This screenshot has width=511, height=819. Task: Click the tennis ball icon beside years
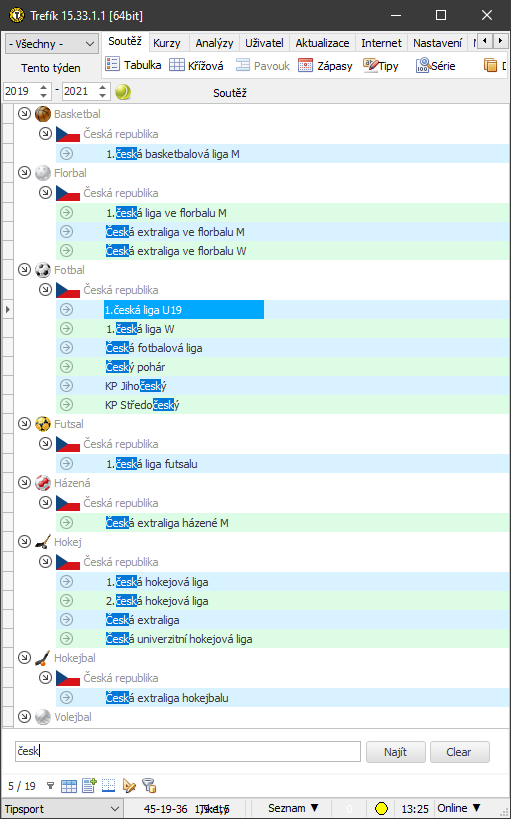[x=123, y=92]
